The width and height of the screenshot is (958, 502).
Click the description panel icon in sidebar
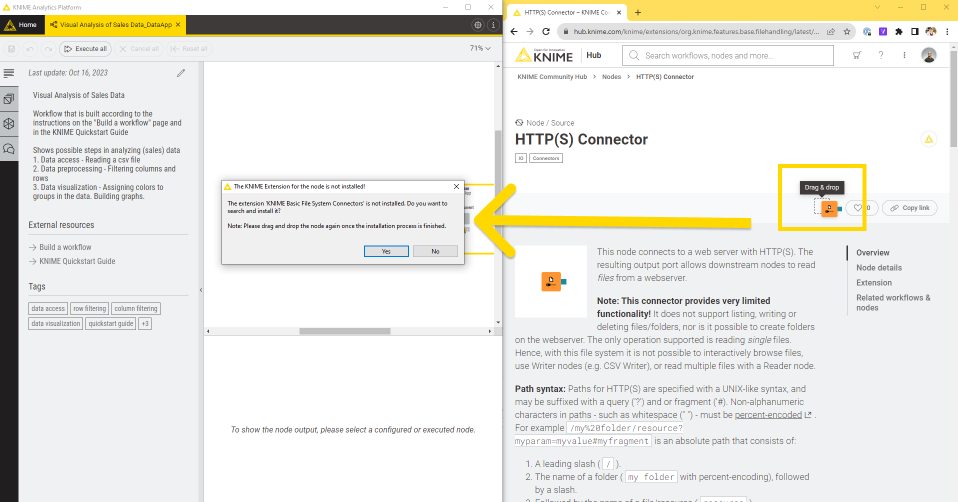[x=9, y=74]
